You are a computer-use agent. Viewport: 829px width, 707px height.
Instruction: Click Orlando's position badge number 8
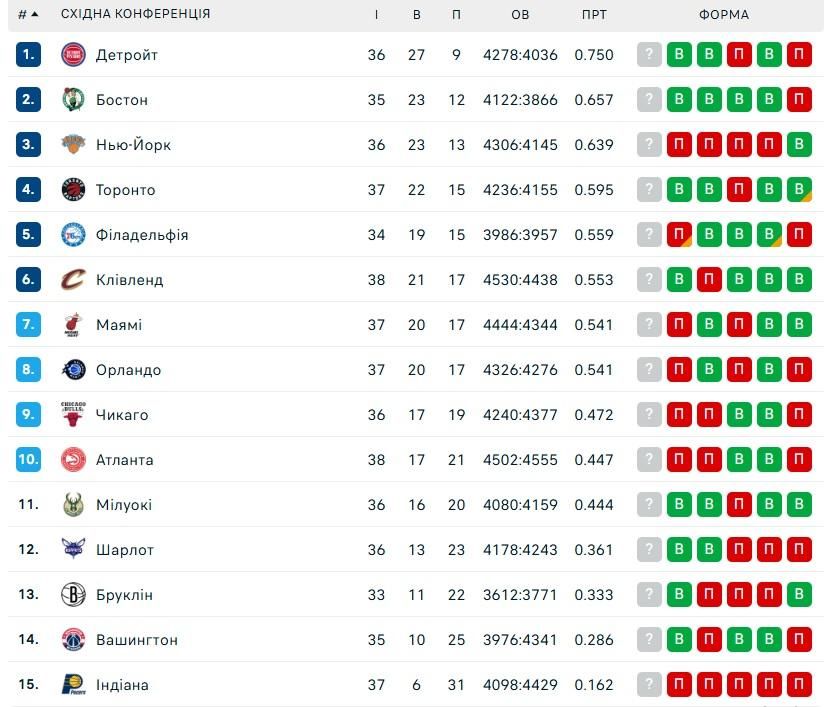[x=28, y=370]
